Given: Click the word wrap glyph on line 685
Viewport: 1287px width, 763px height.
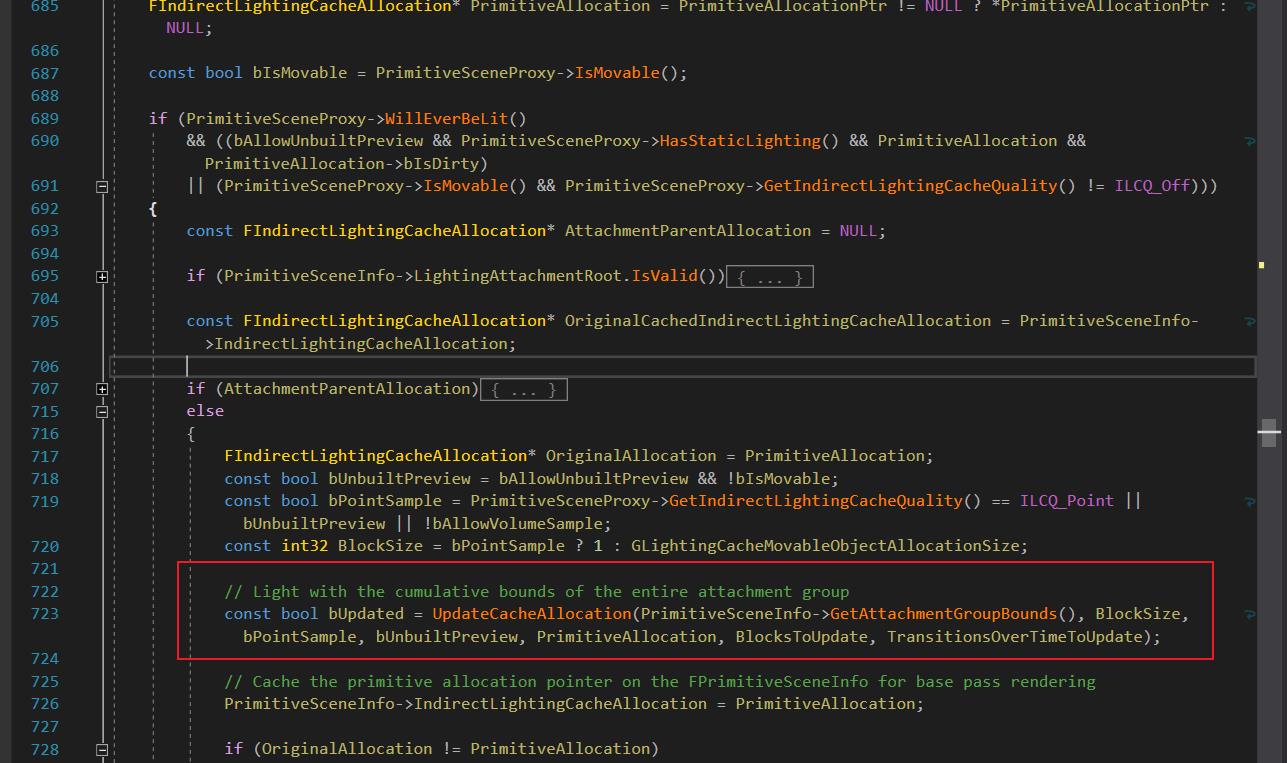Looking at the screenshot, I should [x=1250, y=7].
